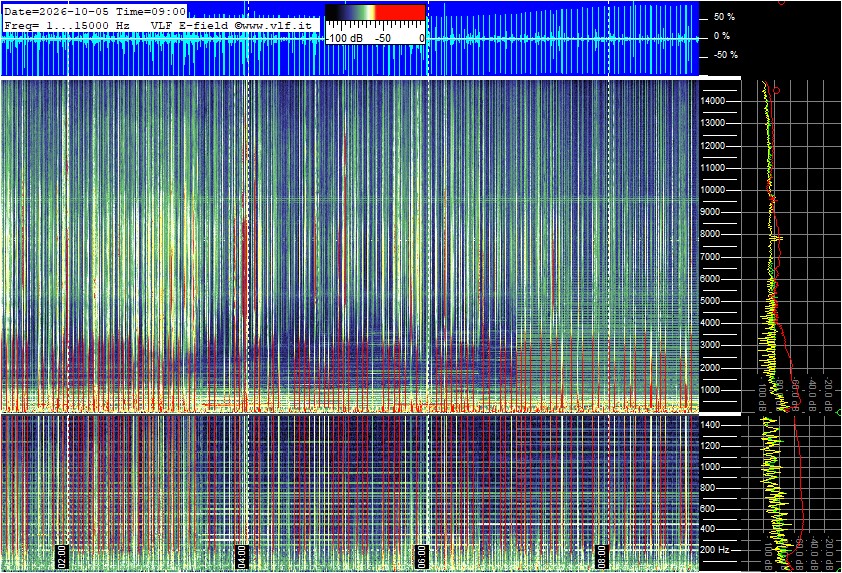Click the 0 % waveform amplitude label
The height and width of the screenshot is (573, 842).
tap(722, 36)
